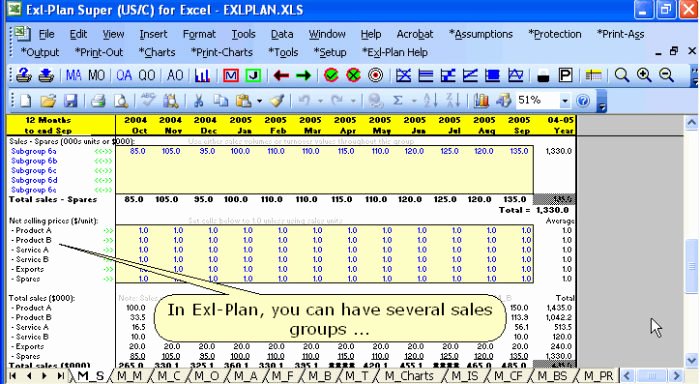700x384 pixels.
Task: Click the October Subgroup 6a cell 85.0
Action: pyautogui.click(x=138, y=151)
